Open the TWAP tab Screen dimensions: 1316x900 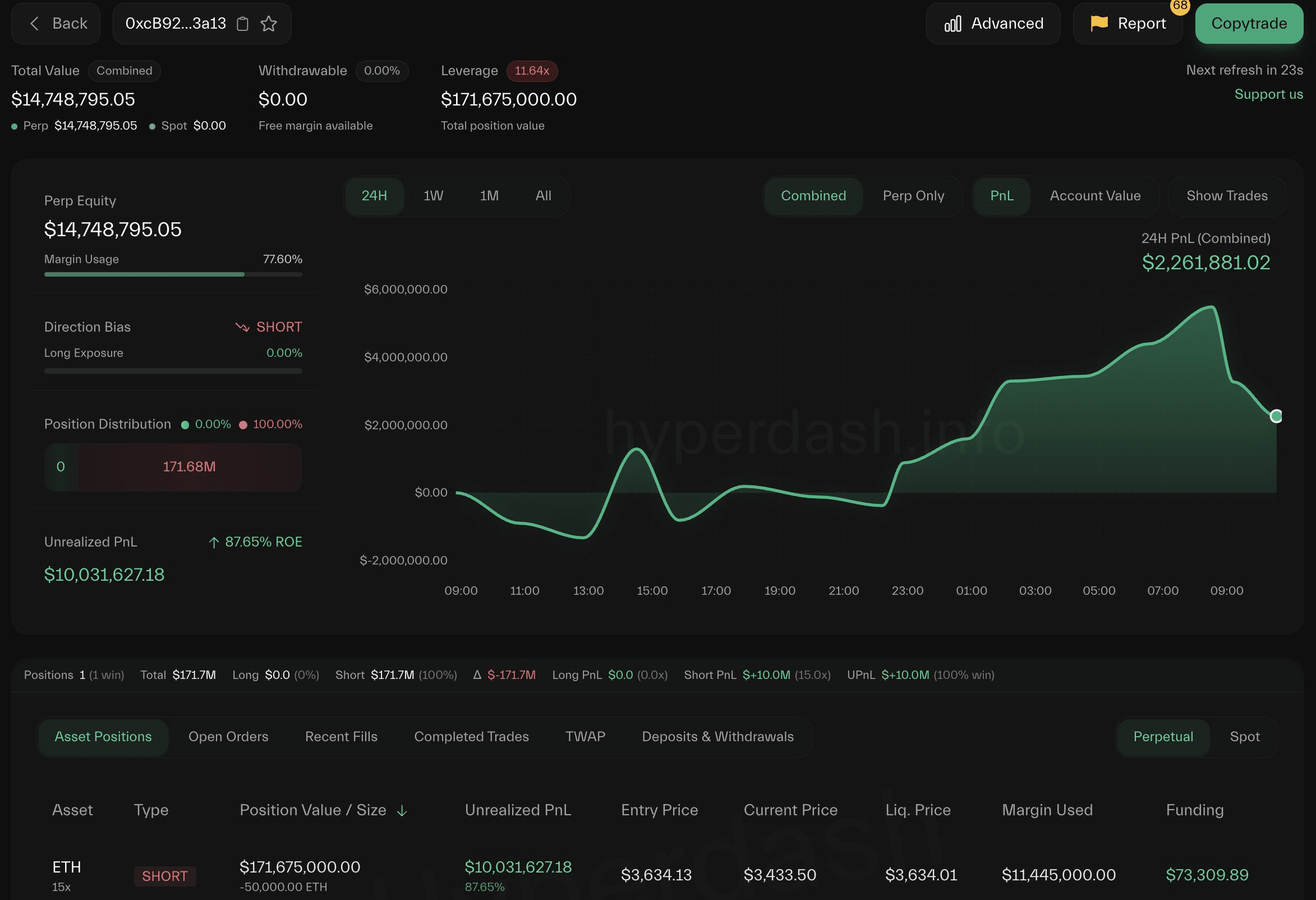[585, 737]
